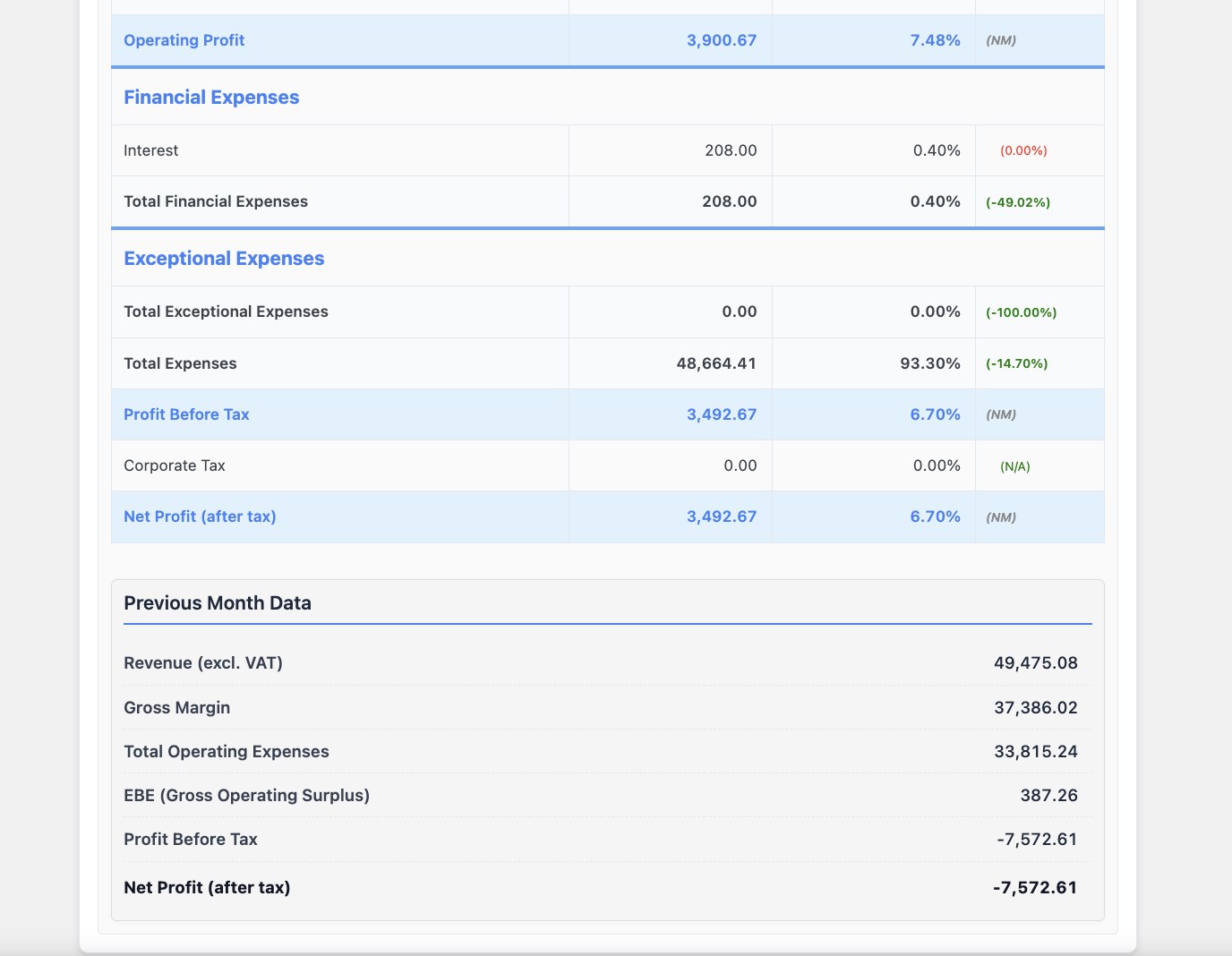
Task: Select the "Total Financial Expenses" label
Action: click(216, 201)
